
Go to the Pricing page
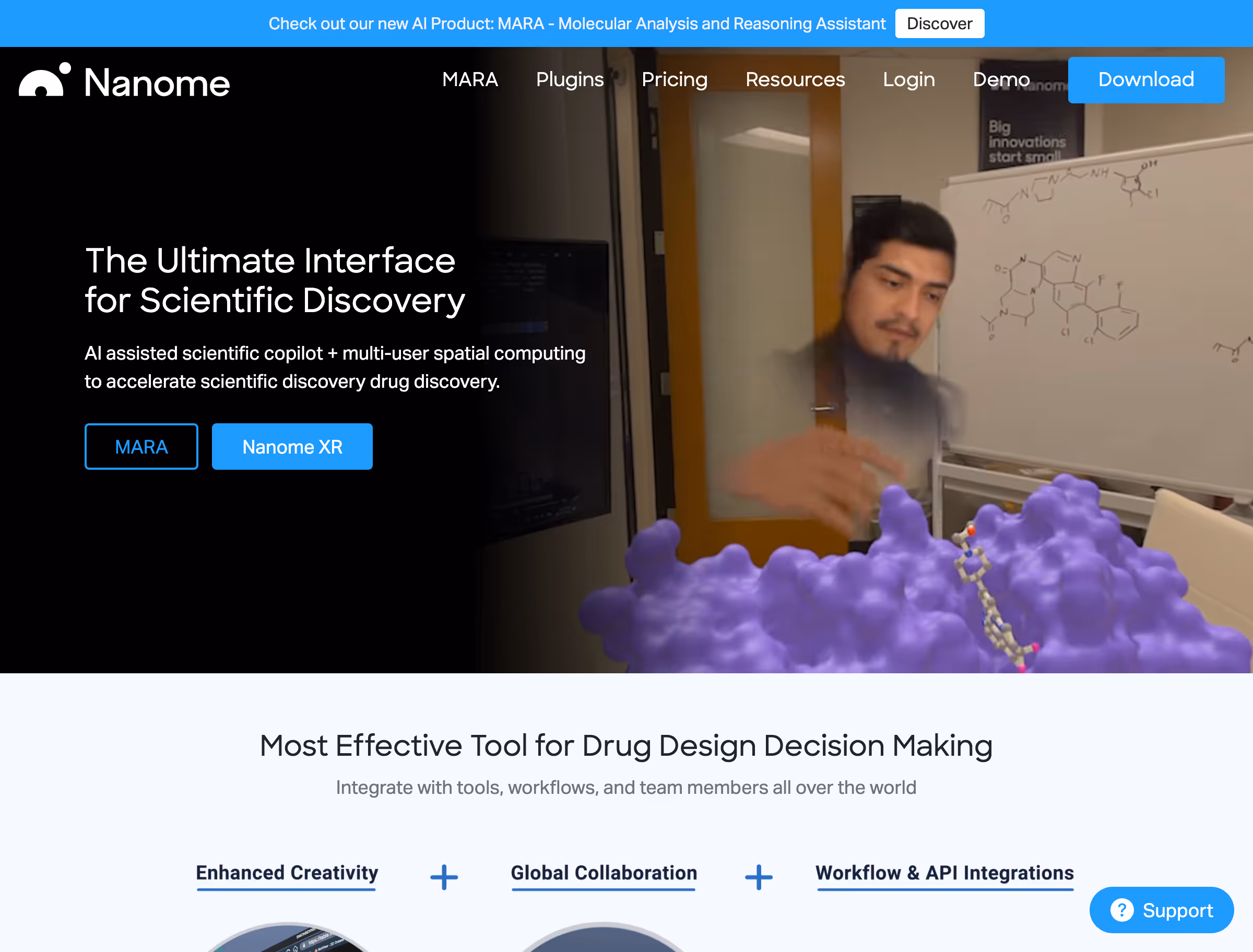tap(675, 79)
